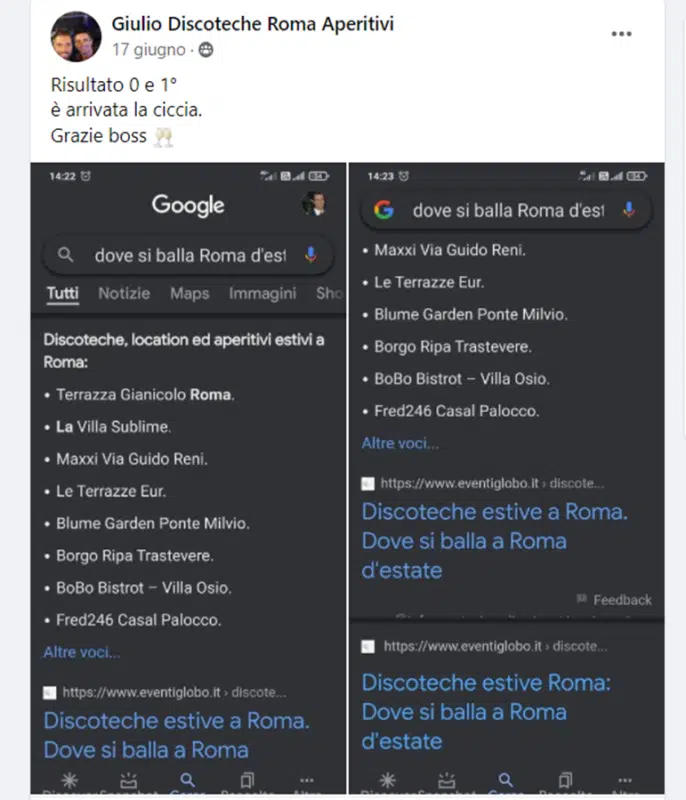Open the three-dot post options menu

click(x=621, y=34)
